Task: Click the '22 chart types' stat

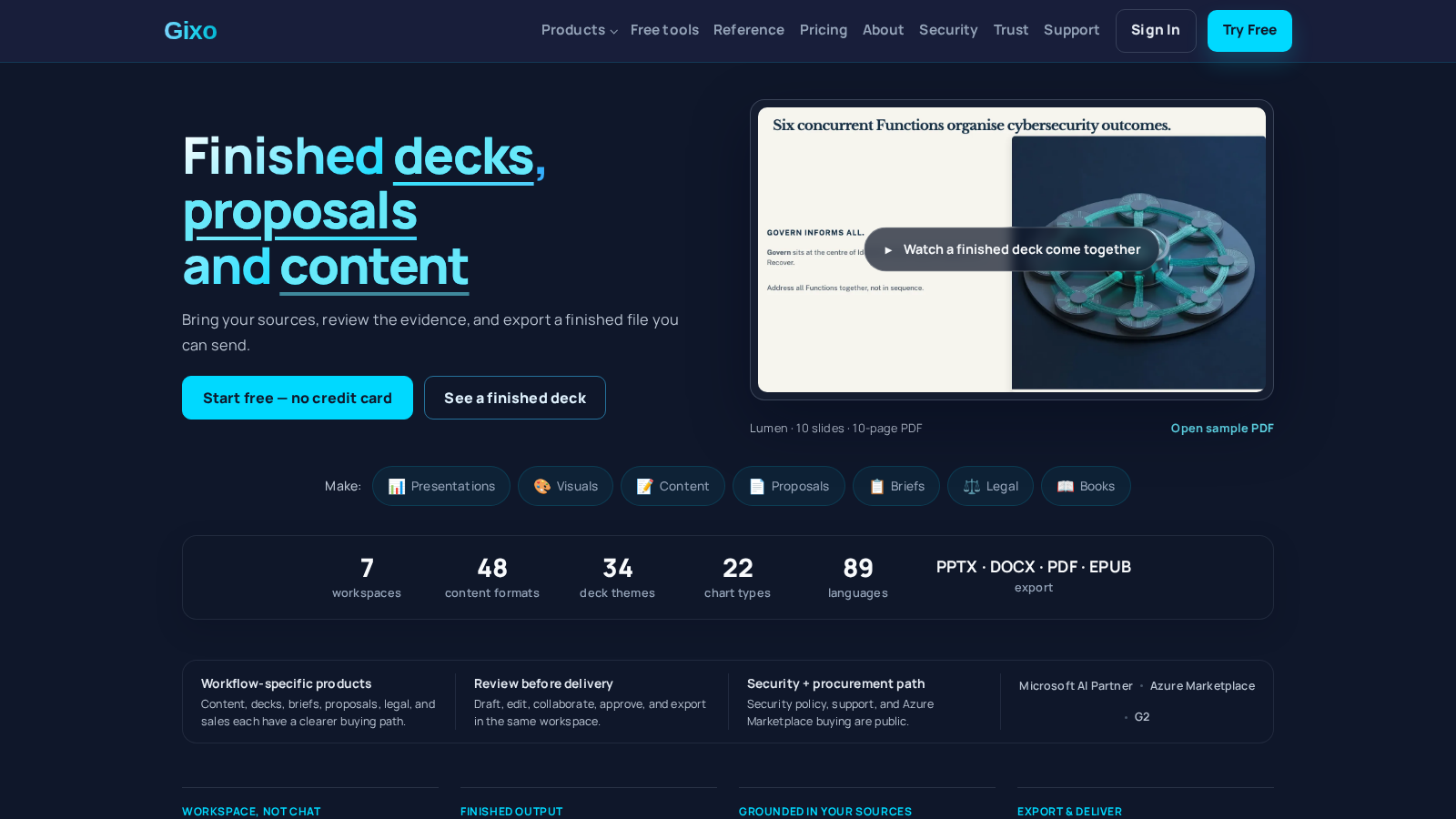Action: [x=738, y=578]
